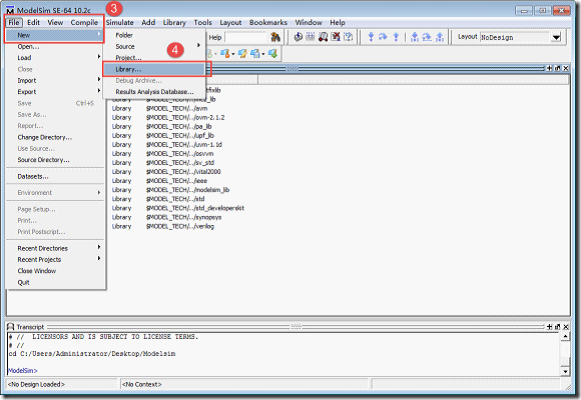Click the Step Into down-arrow icon
Viewport: 581px width, 400px height.
click(371, 37)
